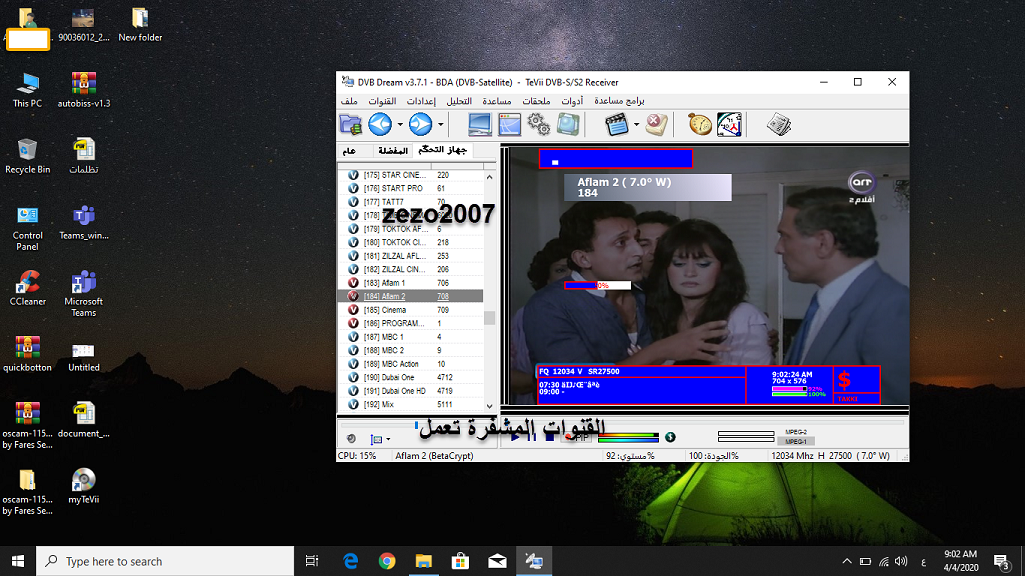Image resolution: width=1025 pixels, height=576 pixels.
Task: Select channel [189] MBC Action
Action: point(411,364)
